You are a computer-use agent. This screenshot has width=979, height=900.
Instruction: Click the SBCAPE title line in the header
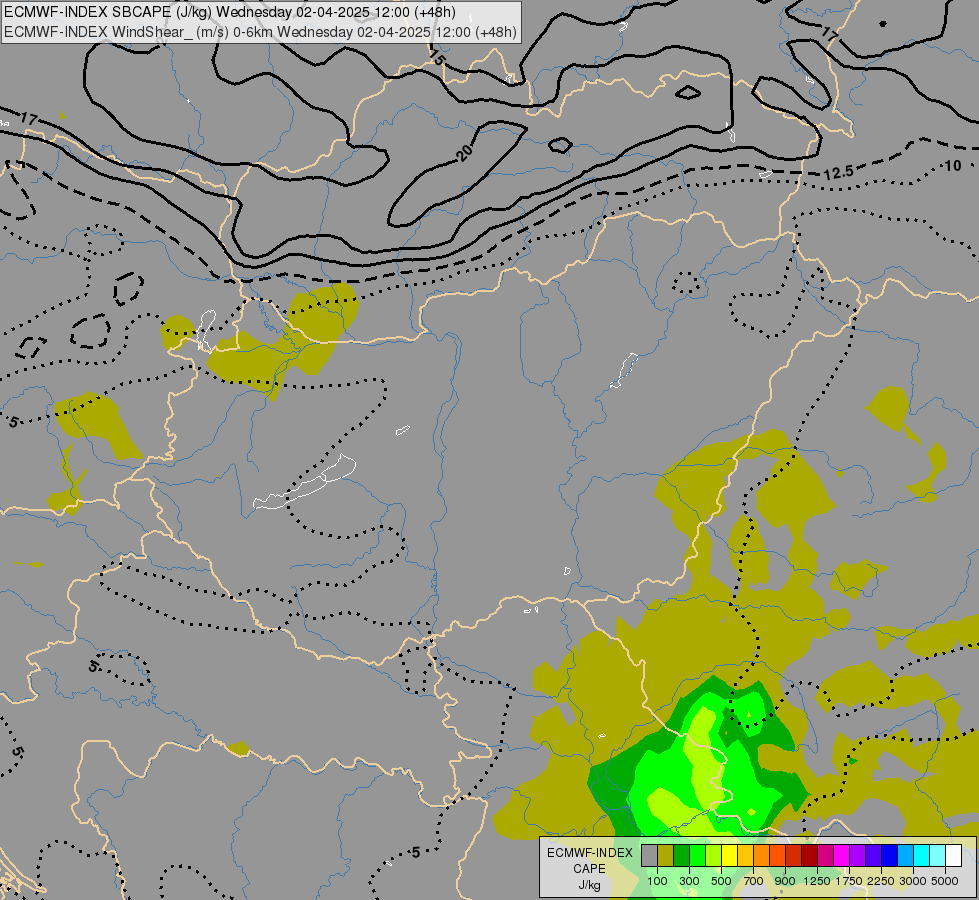click(230, 12)
